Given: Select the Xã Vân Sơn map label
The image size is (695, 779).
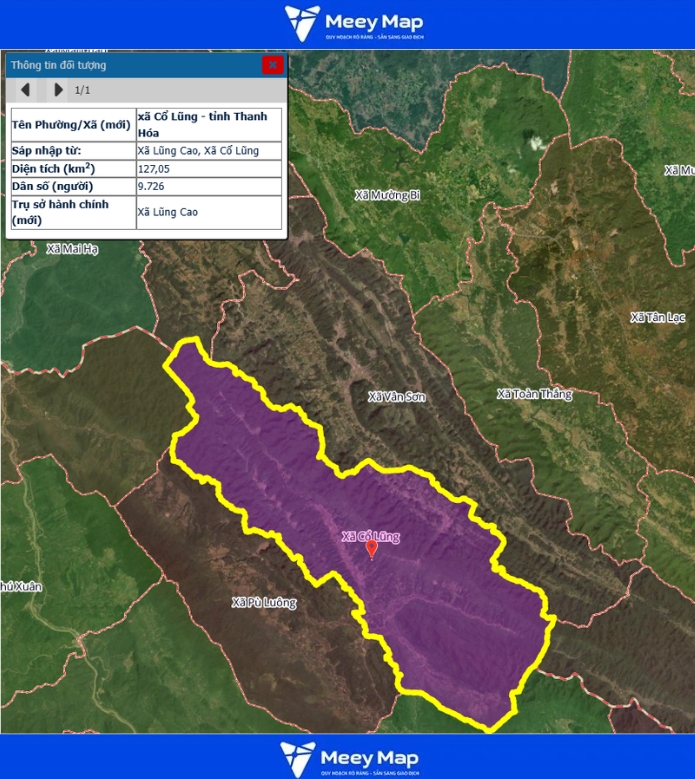Looking at the screenshot, I should click(x=397, y=397).
